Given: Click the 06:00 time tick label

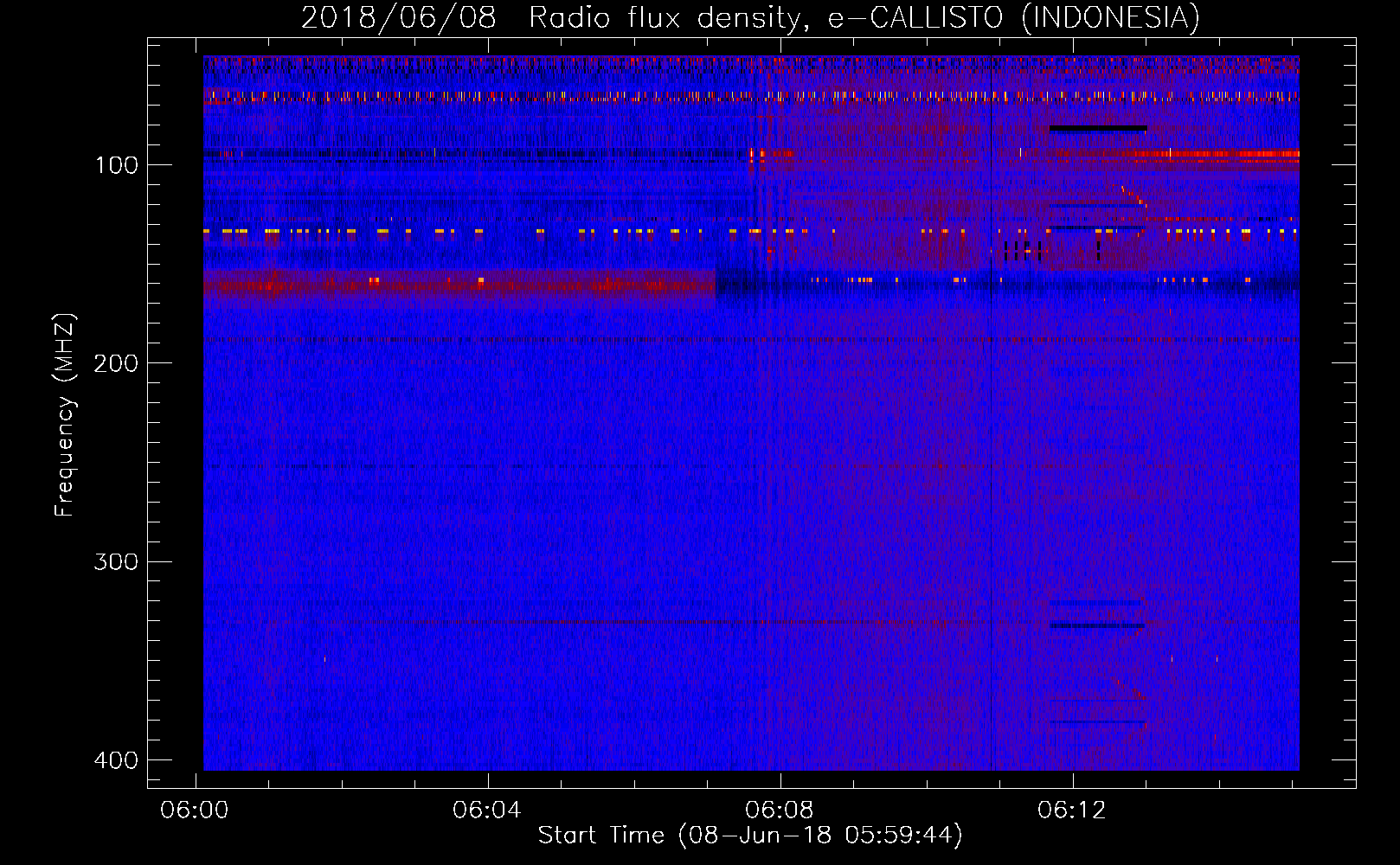Looking at the screenshot, I should click(x=195, y=811).
